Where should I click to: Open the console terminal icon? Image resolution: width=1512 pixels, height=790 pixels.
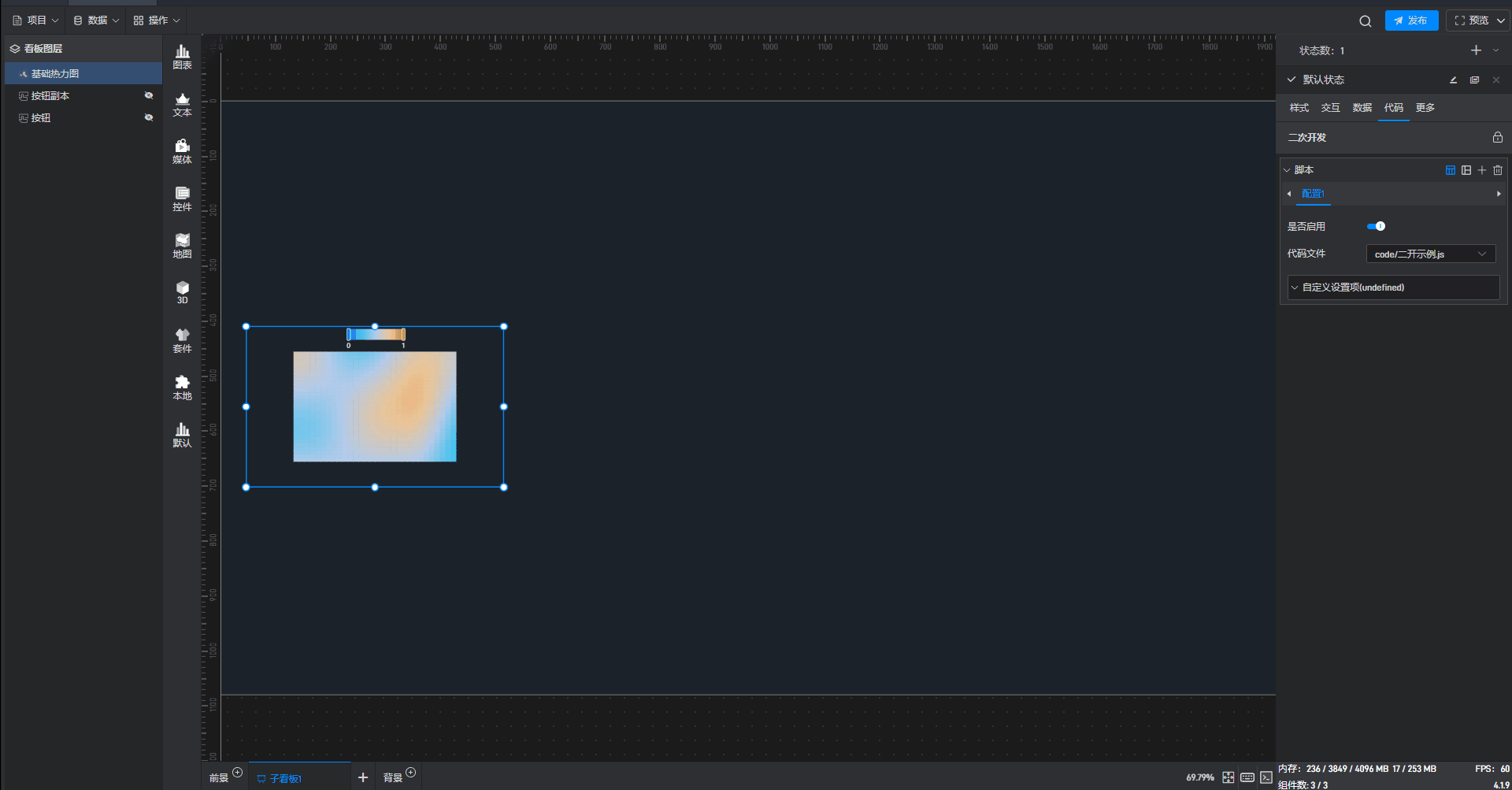(1266, 777)
